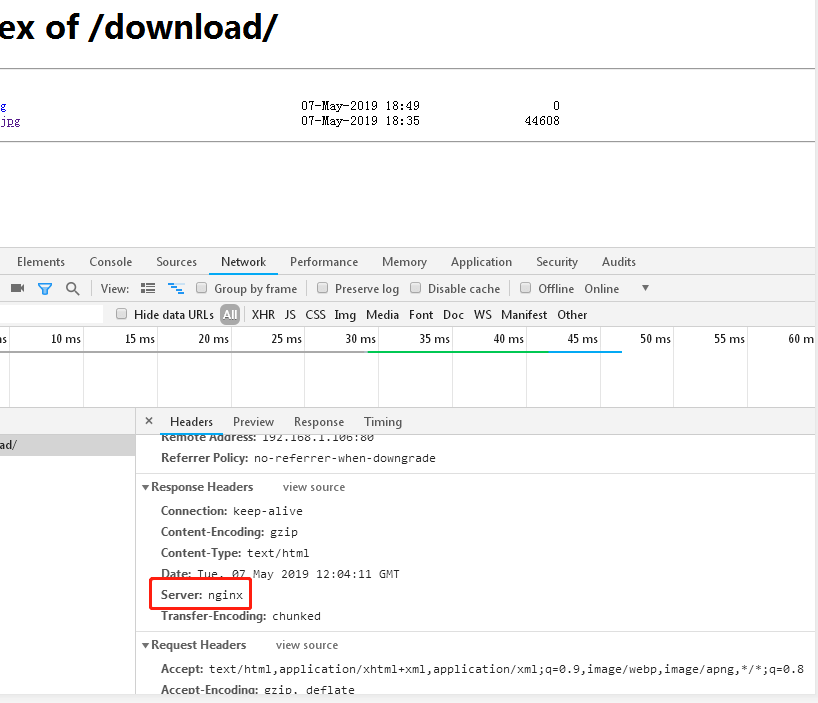Screen dimensions: 818x703
Task: Enable Group by frame checkbox
Action: (202, 289)
